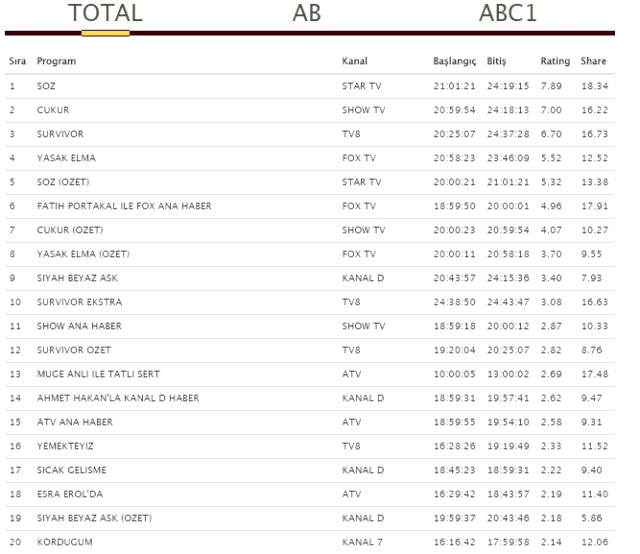Click the 24:19:15 end time
Viewport: 640px width, 554px height.
pos(508,86)
